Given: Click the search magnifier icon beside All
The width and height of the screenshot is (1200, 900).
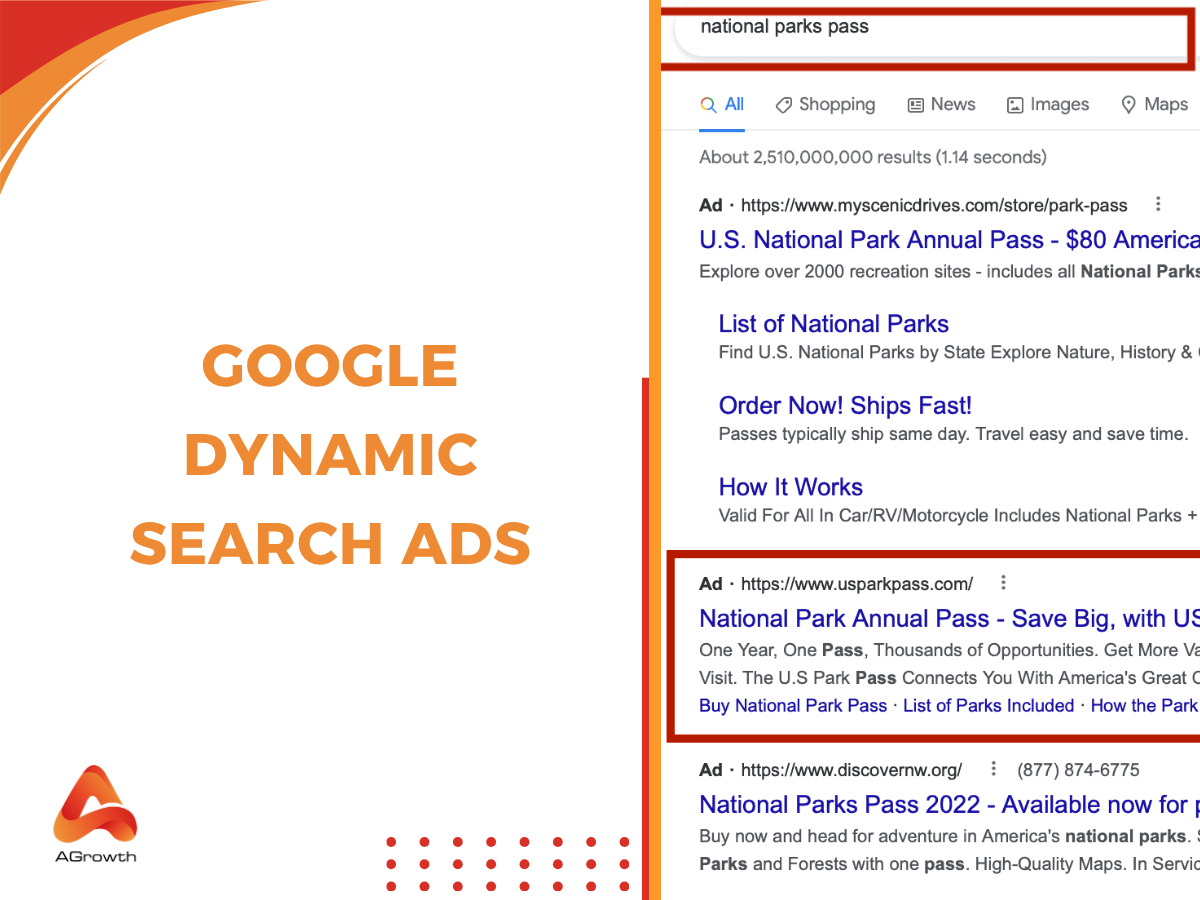Looking at the screenshot, I should click(708, 105).
